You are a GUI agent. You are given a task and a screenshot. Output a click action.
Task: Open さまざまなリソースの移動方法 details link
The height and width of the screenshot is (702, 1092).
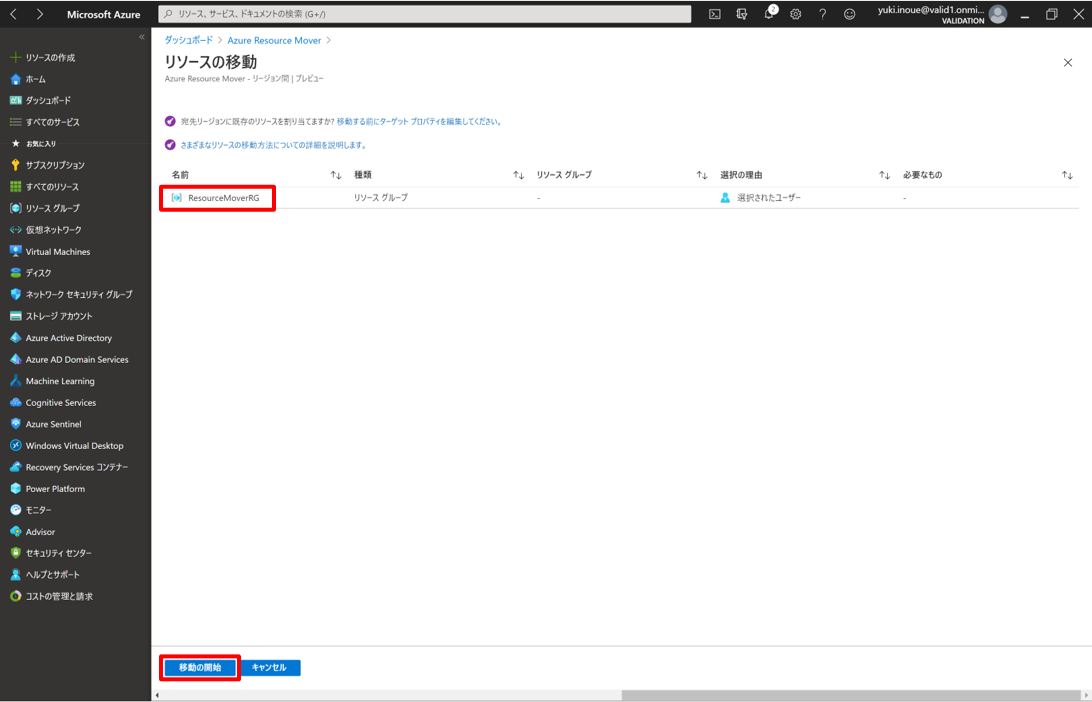274,146
